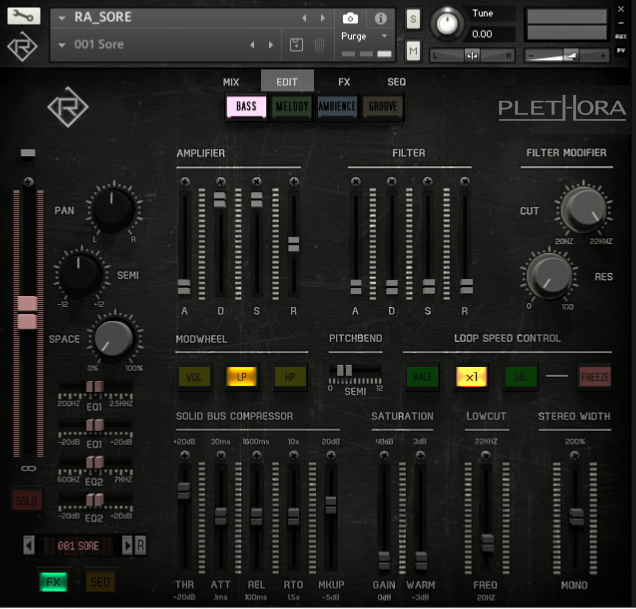Click the reset icon above the lowcut FREQ fader
This screenshot has height=609, width=636.
pyautogui.click(x=486, y=456)
